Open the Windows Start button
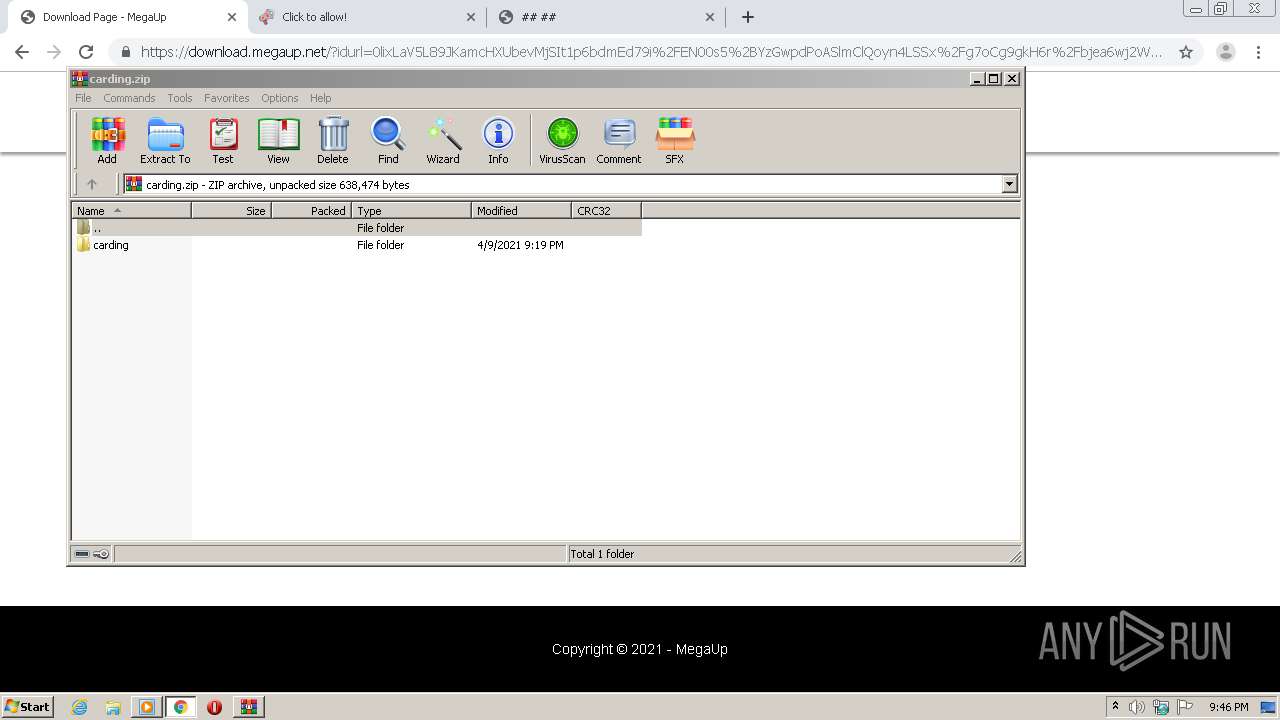The image size is (1280, 720). pos(28,706)
